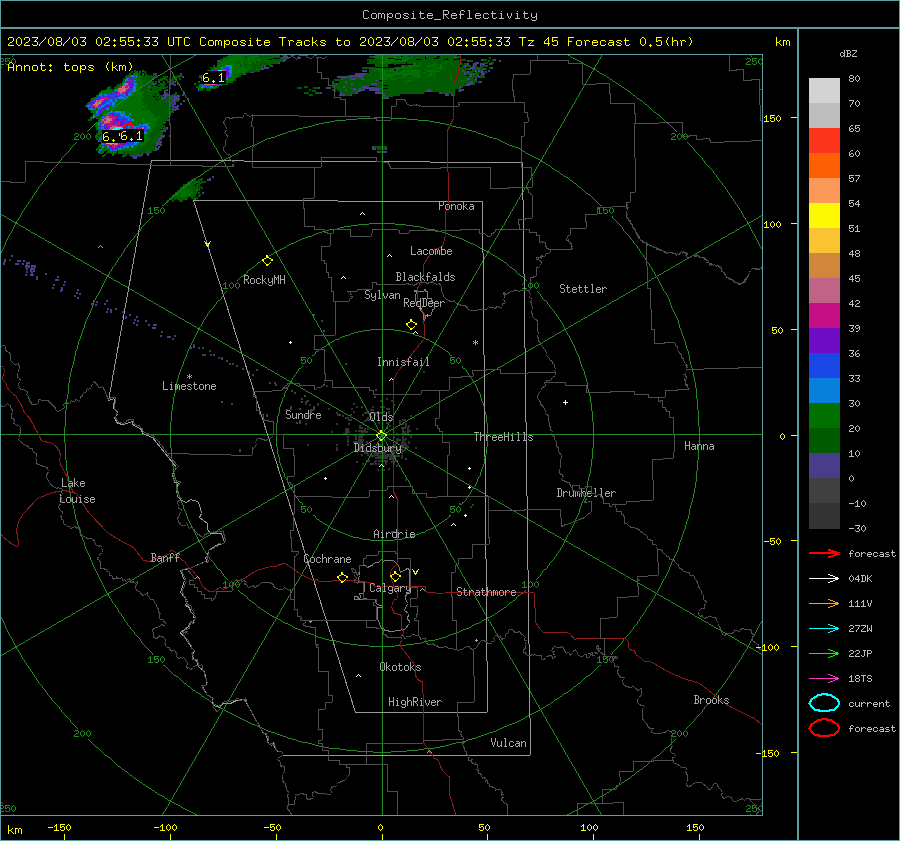Viewport: 900px width, 841px height.
Task: Select the green 22JP track arrow
Action: point(824,653)
